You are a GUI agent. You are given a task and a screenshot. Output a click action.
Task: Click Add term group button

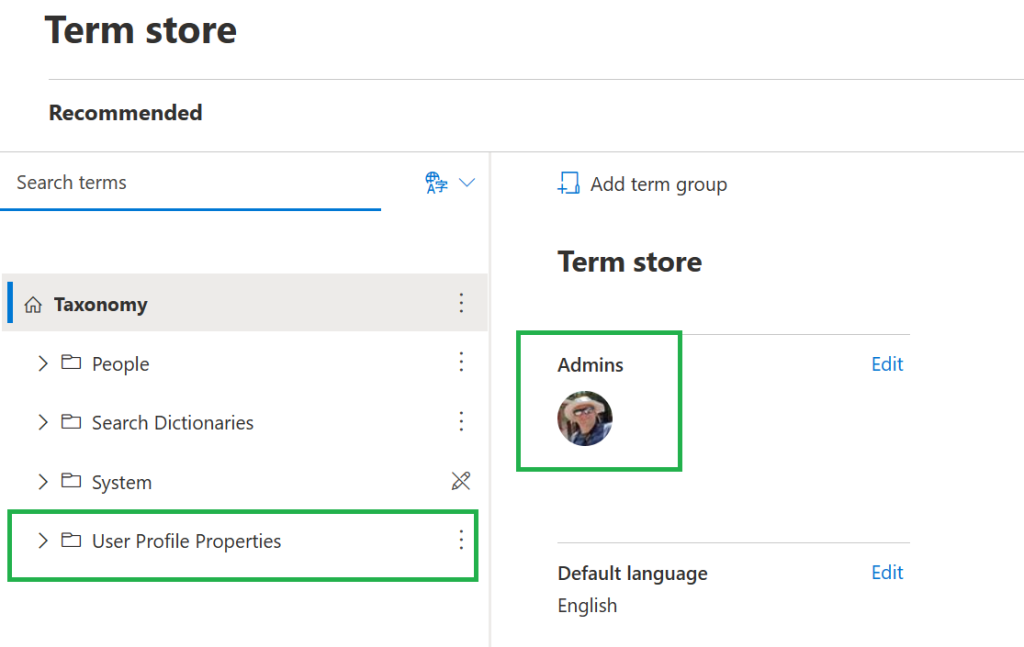pos(643,184)
